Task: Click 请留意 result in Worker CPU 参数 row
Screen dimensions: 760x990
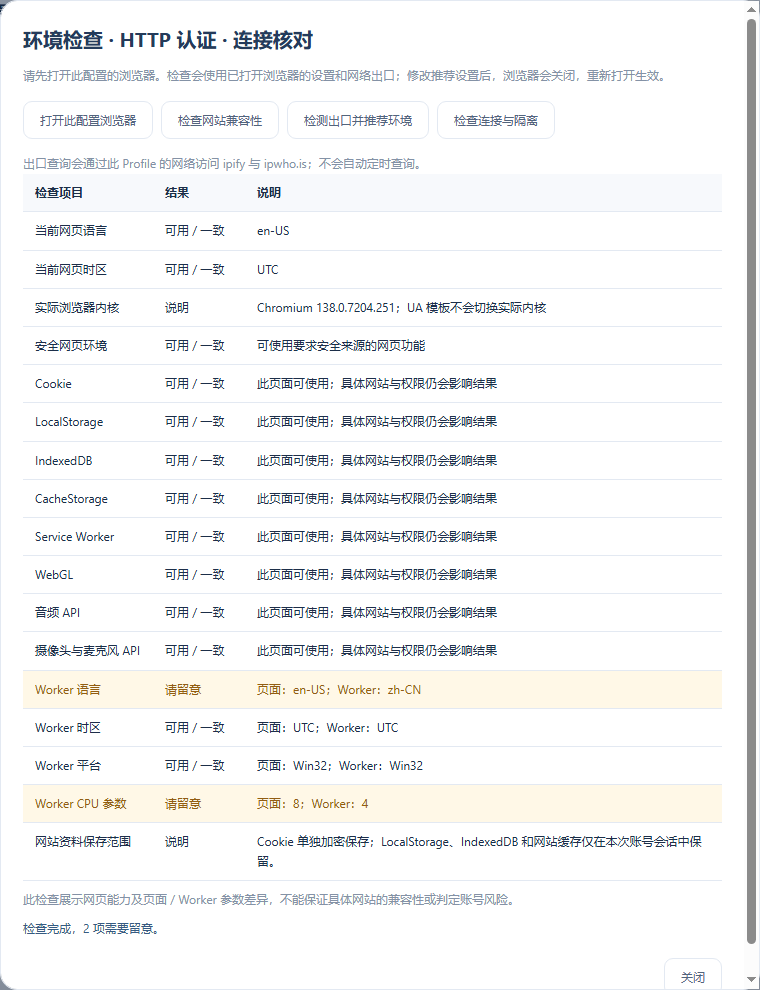Action: coord(183,804)
